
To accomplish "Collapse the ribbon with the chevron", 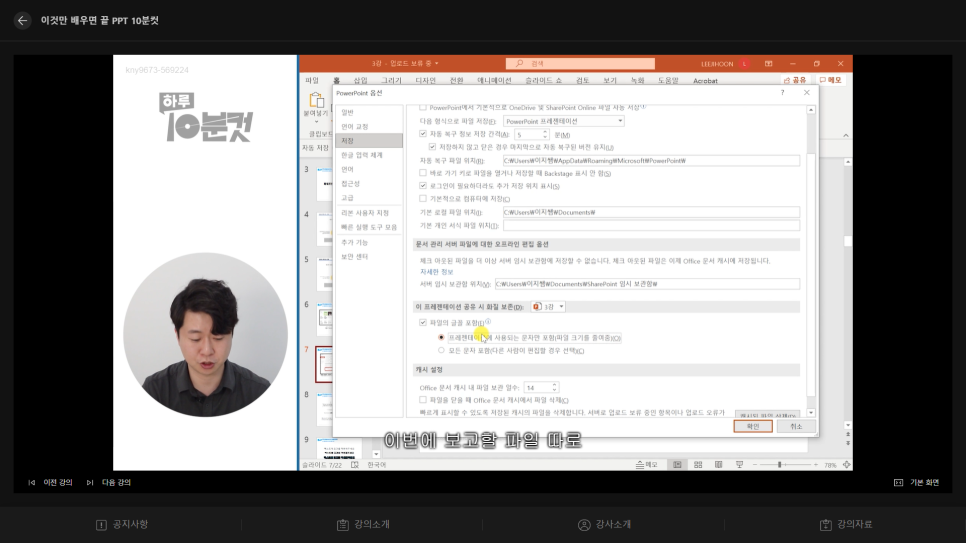I will [845, 136].
